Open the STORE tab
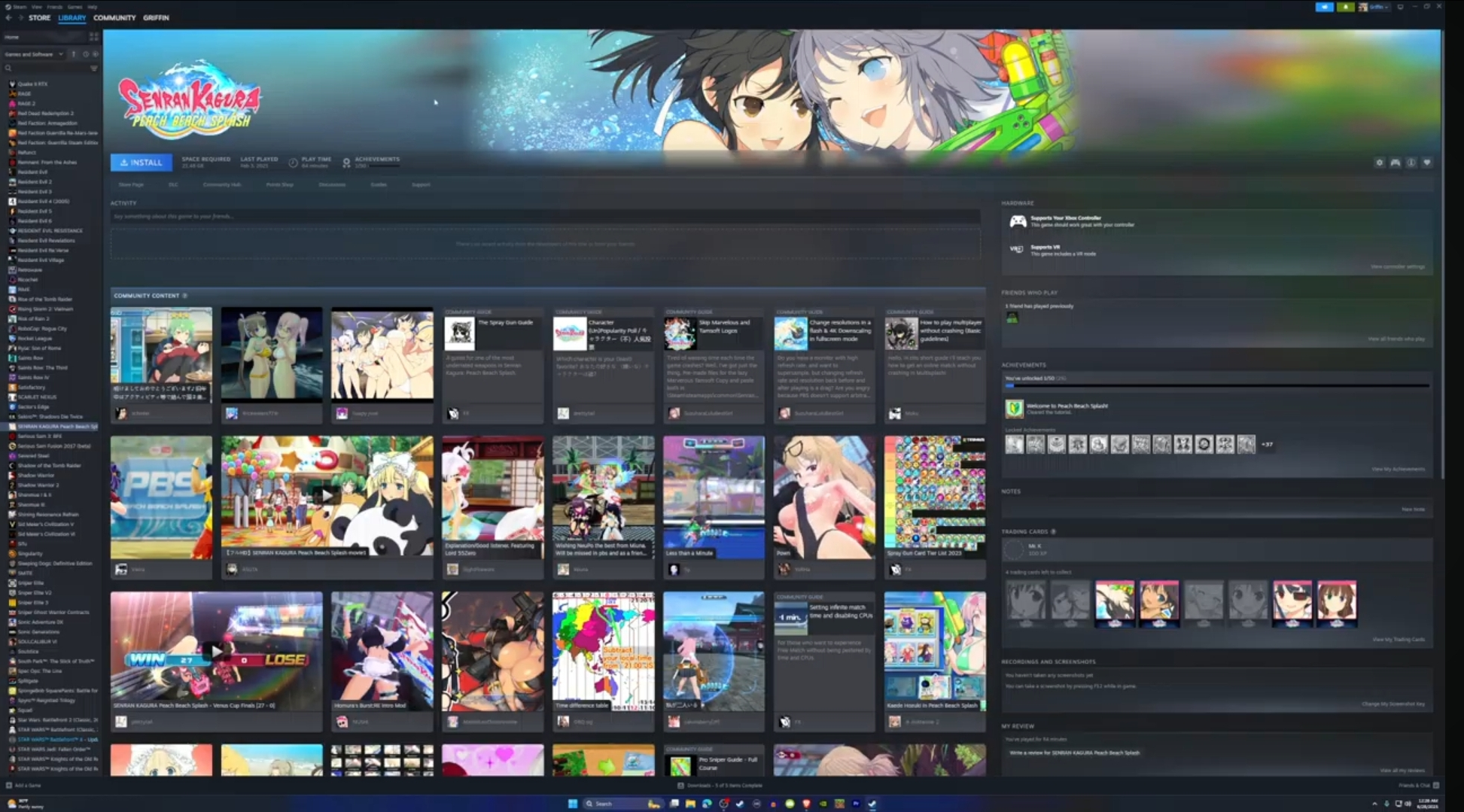The image size is (1464, 812). coord(39,17)
